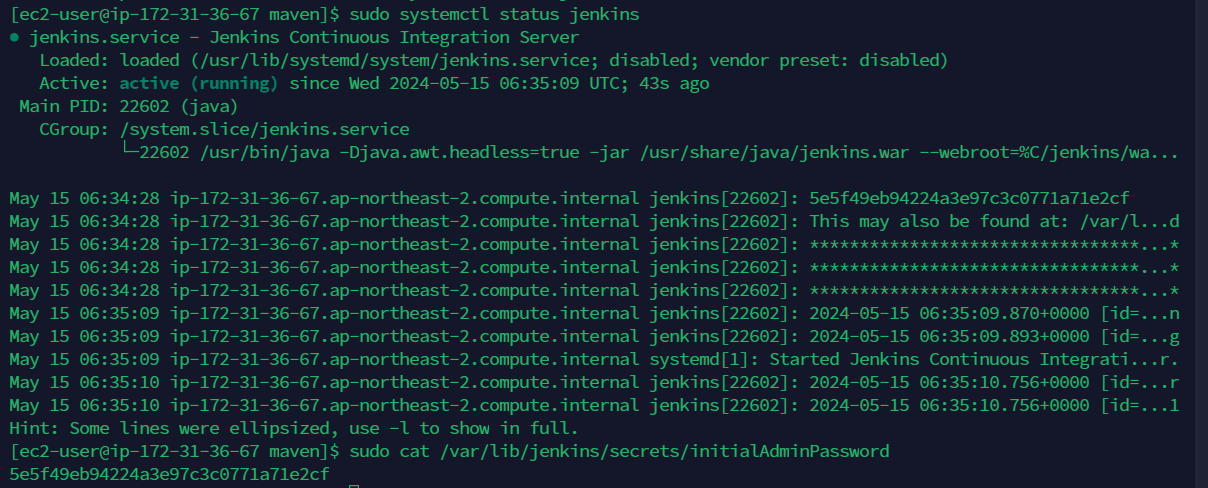Click the 'sudo systemctl status jenkins' command text
The image size is (1208, 488).
(494, 15)
